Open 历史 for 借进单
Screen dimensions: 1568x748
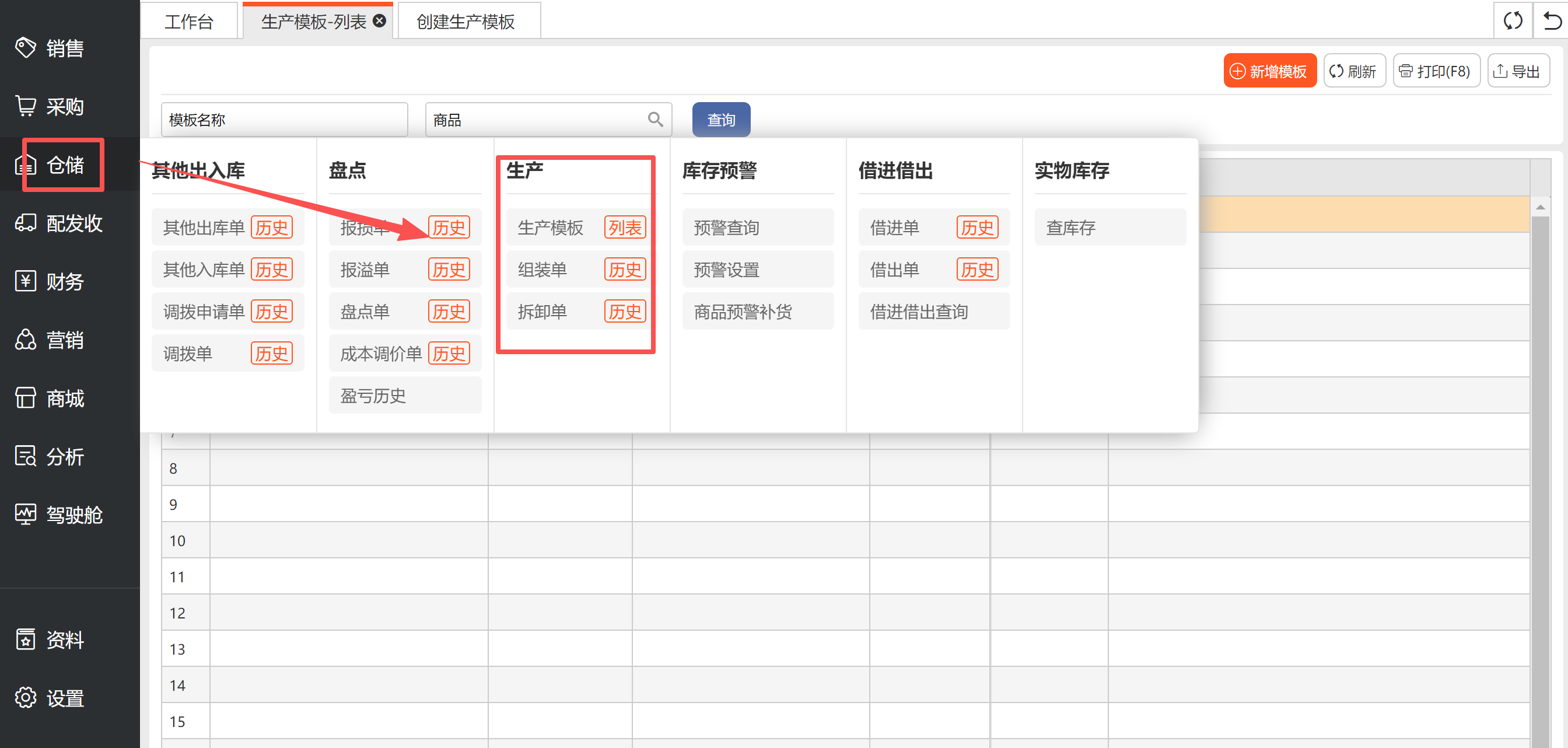tap(978, 228)
